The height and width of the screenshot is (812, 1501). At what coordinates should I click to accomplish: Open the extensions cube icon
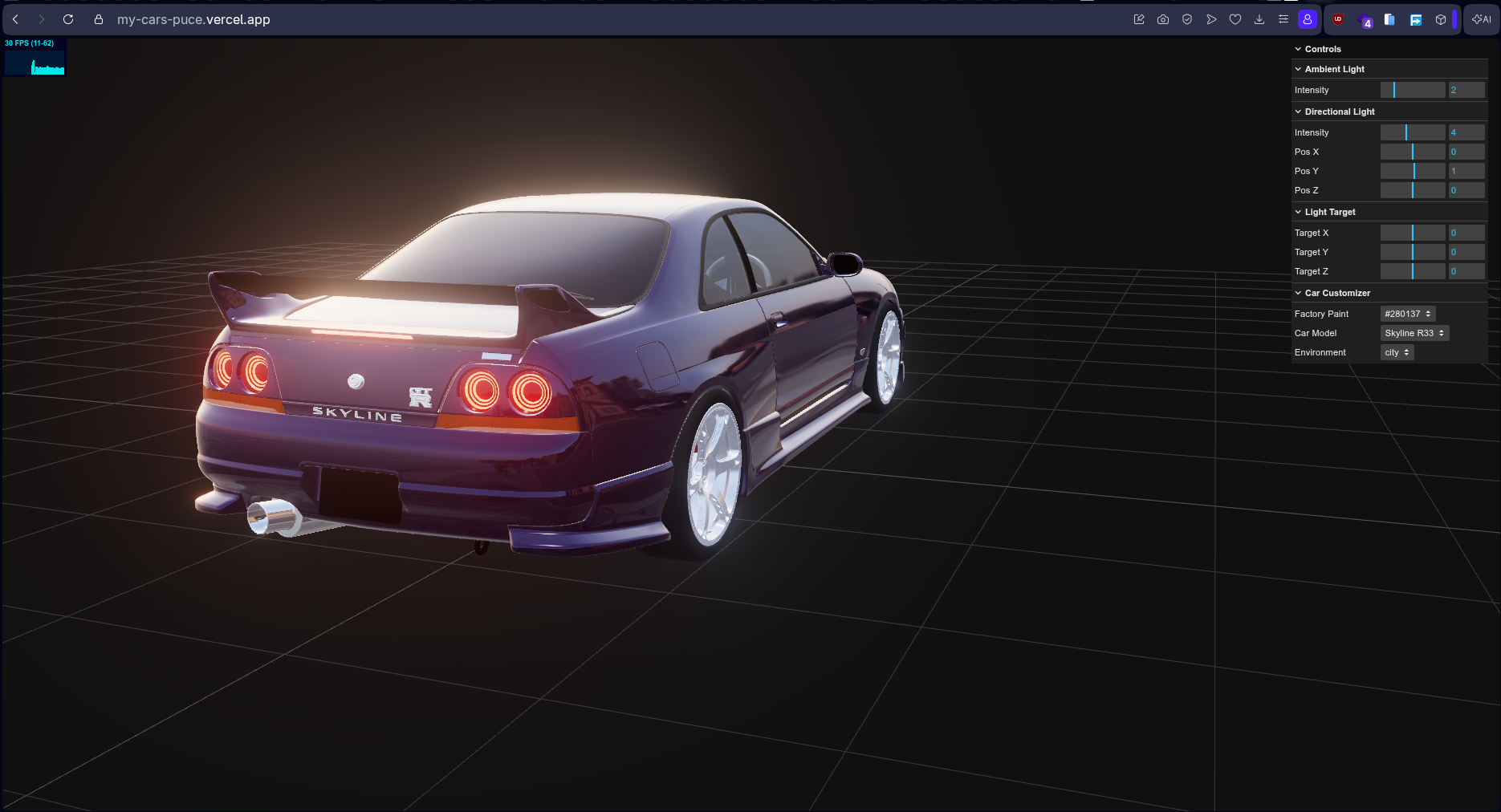coord(1441,19)
